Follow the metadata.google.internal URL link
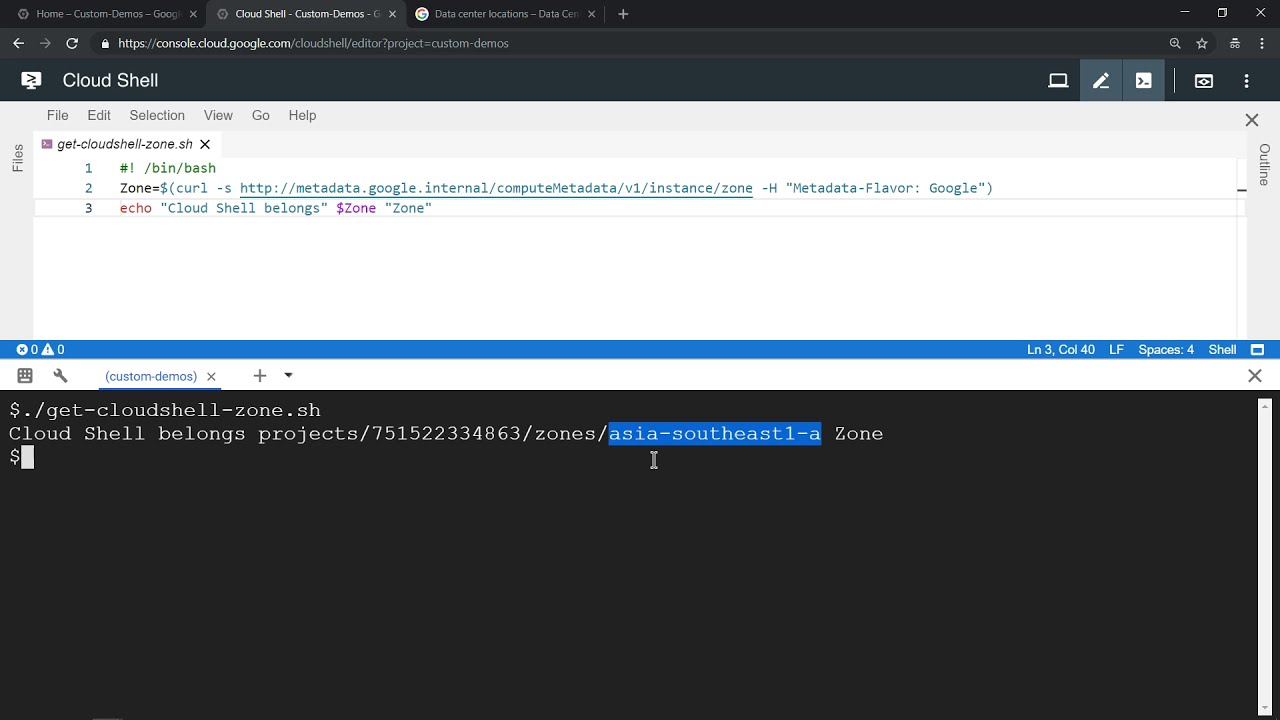Image resolution: width=1280 pixels, height=720 pixels. [496, 188]
